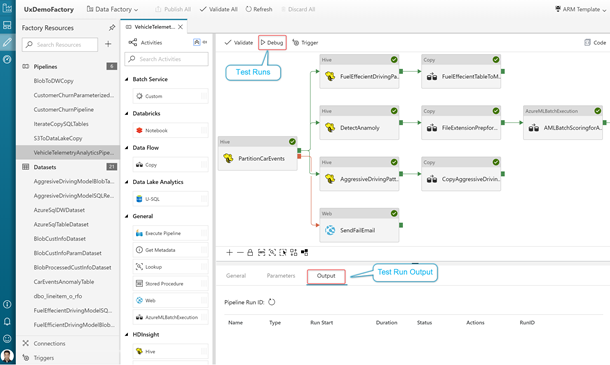Select the Execute Pipeline activity

[170, 233]
